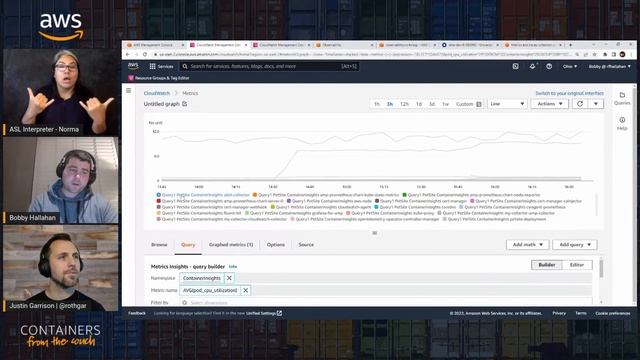This screenshot has height=360, width=640.
Task: Click Switch to your original interface
Action: coord(569,93)
